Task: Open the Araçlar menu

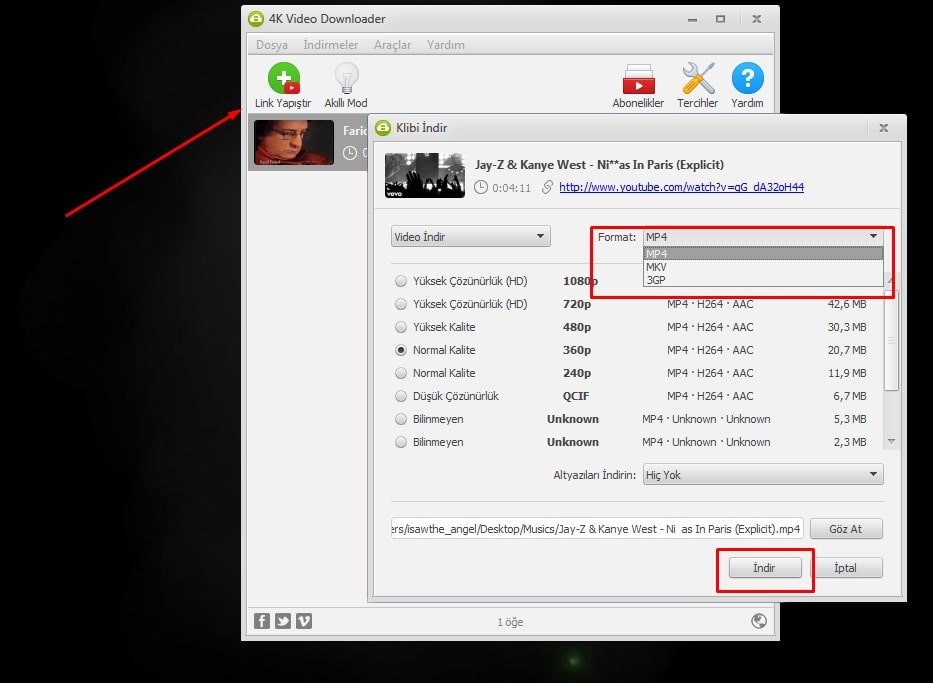Action: tap(393, 45)
